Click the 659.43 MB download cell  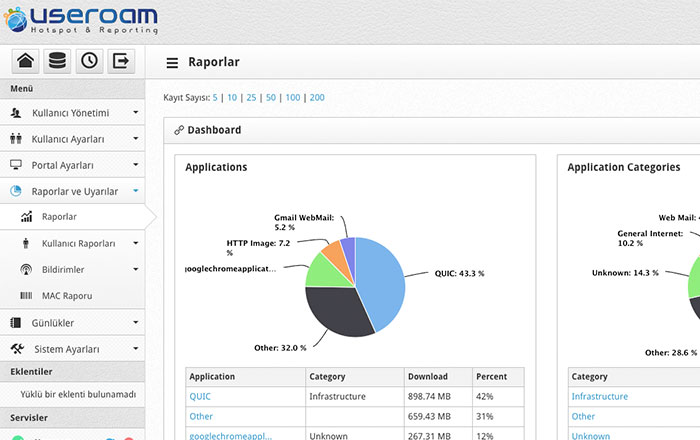point(438,416)
